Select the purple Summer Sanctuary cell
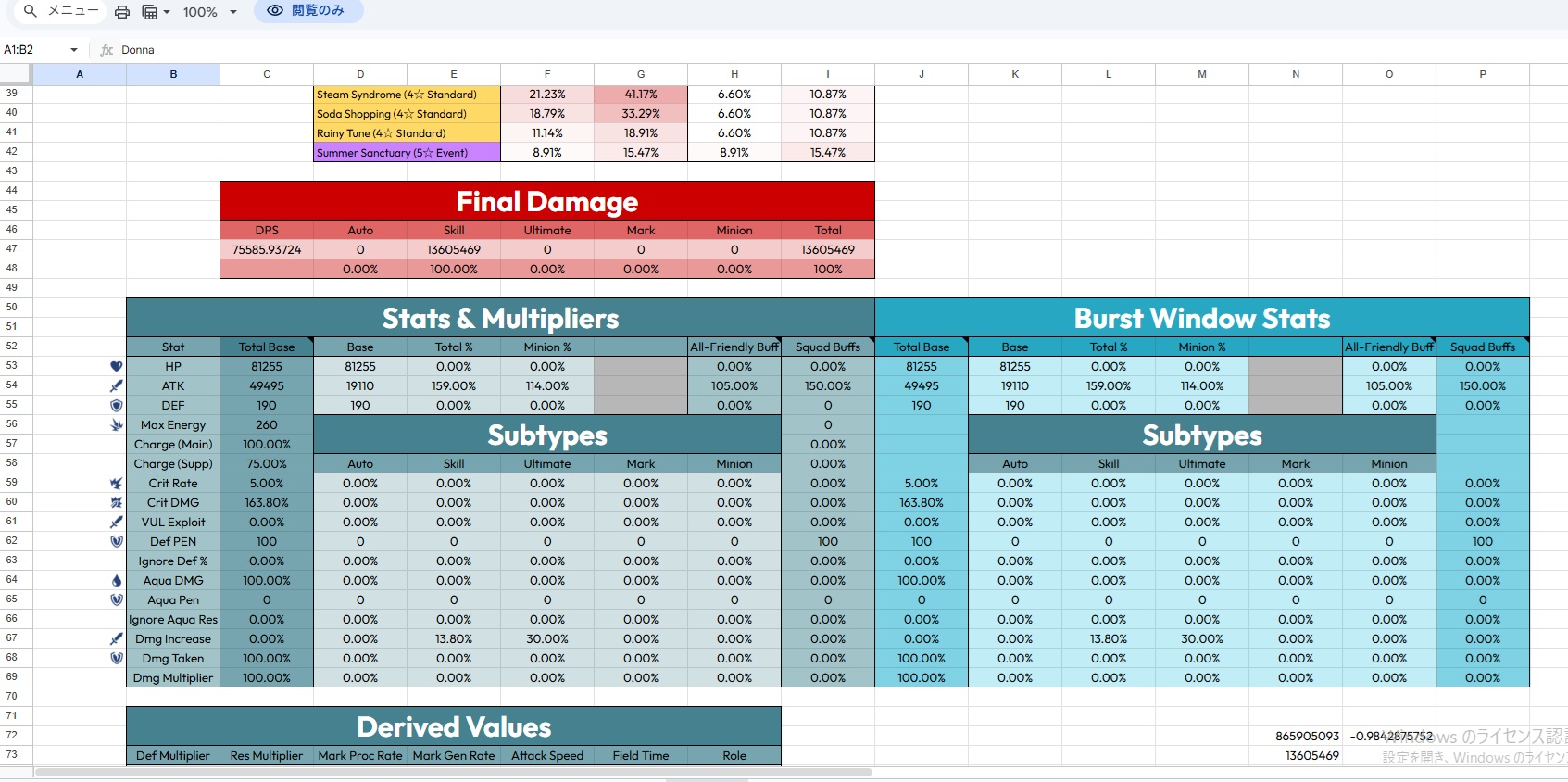This screenshot has width=1568, height=782. 407,153
